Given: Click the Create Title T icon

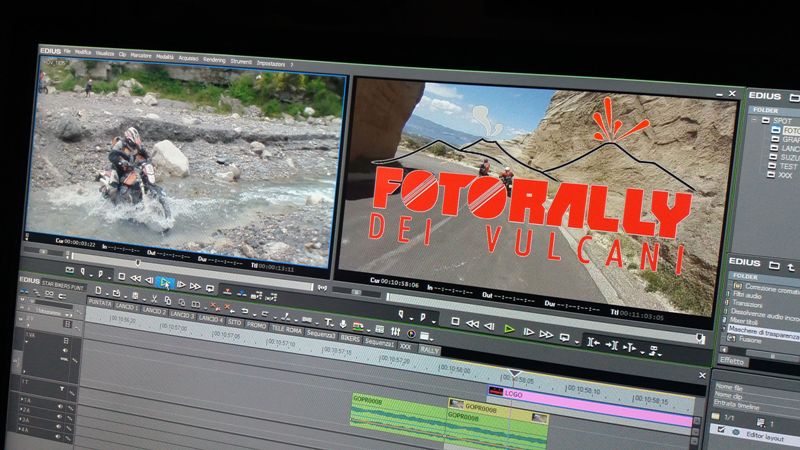Looking at the screenshot, I should (327, 322).
